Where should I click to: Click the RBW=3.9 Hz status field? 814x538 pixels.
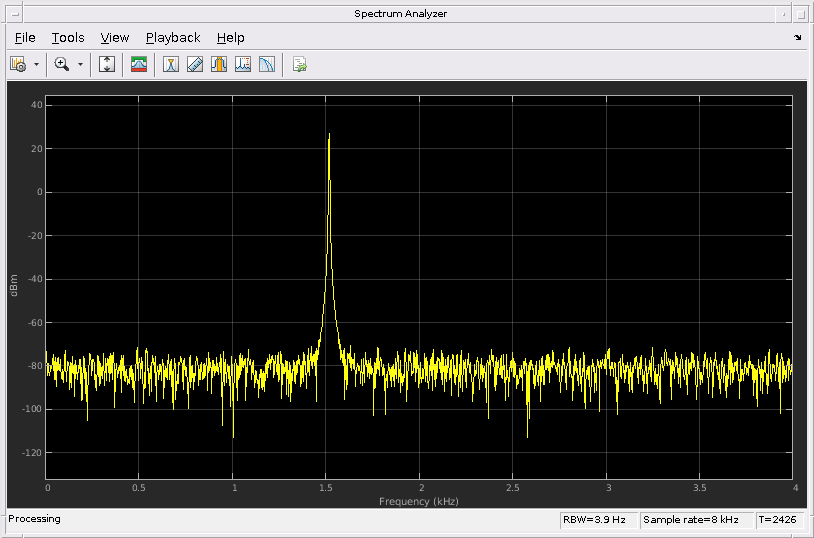pos(599,520)
